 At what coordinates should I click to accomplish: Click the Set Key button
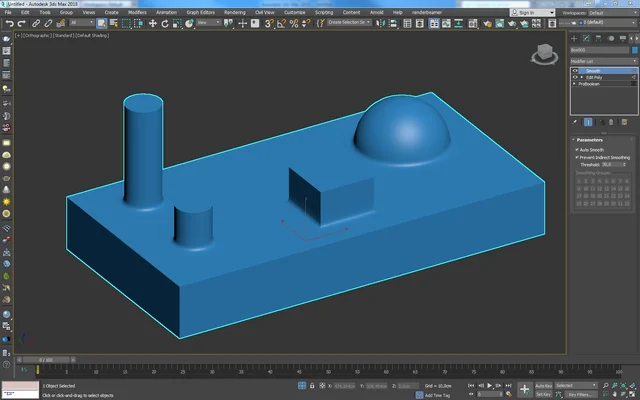[x=543, y=394]
